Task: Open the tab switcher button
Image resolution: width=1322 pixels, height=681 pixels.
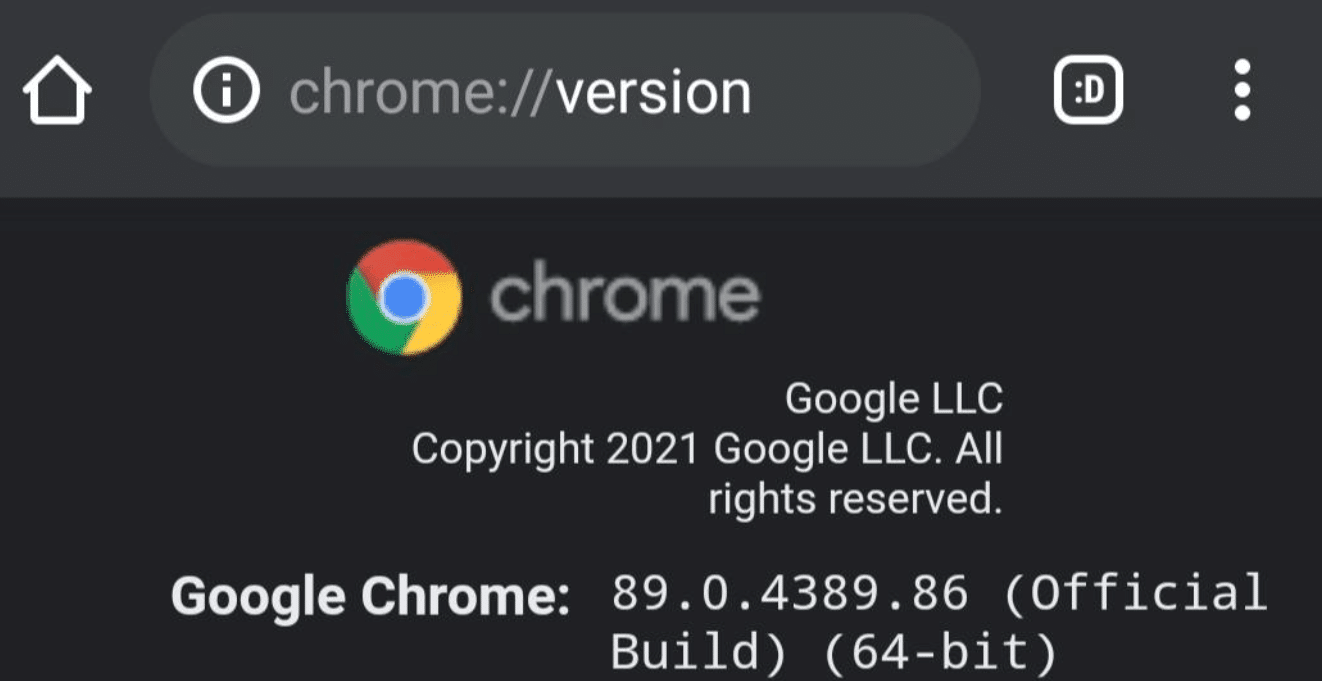Action: 1088,92
